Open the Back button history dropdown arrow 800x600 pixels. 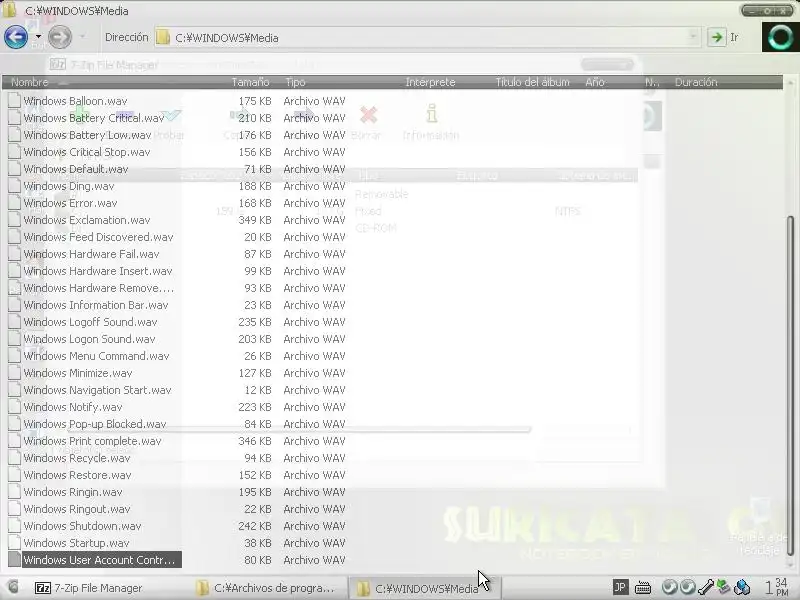38,37
